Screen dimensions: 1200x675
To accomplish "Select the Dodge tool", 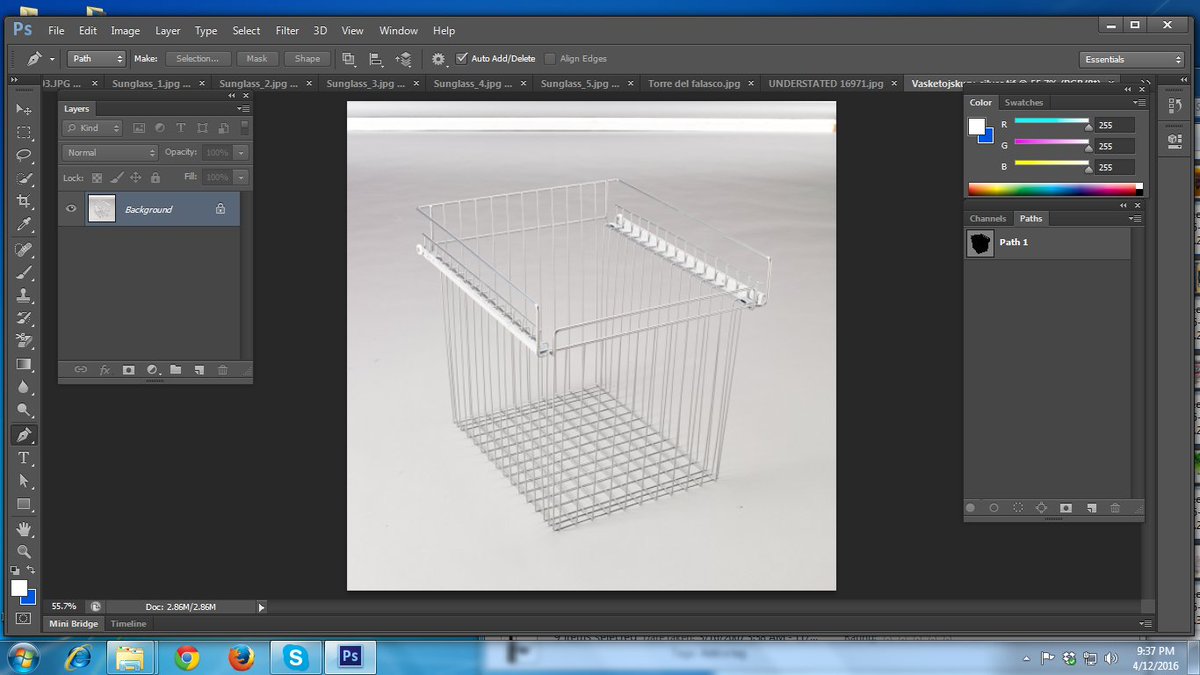I will click(x=24, y=410).
